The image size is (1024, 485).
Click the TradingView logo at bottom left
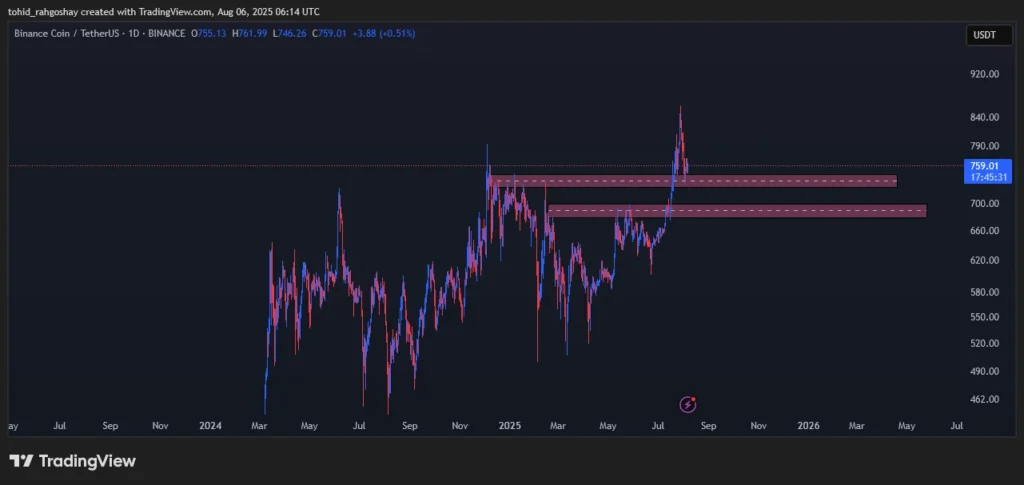pyautogui.click(x=72, y=461)
